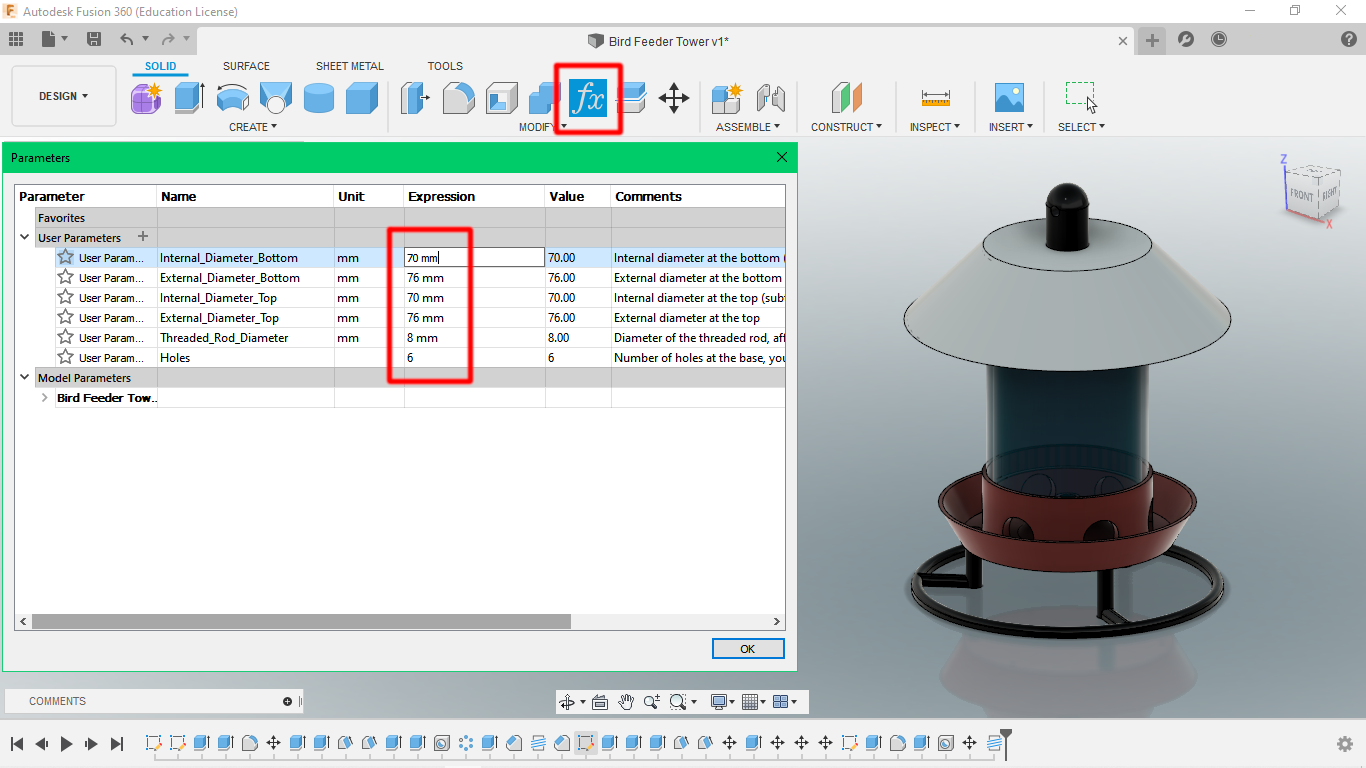Star the Threaded_Rod_Diameter parameter
This screenshot has height=768, width=1366.
pyautogui.click(x=65, y=337)
